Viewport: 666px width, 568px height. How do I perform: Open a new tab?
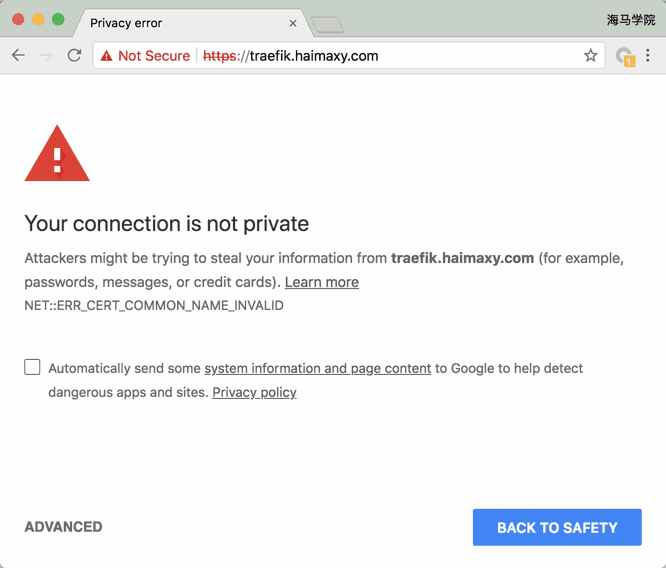pos(327,24)
